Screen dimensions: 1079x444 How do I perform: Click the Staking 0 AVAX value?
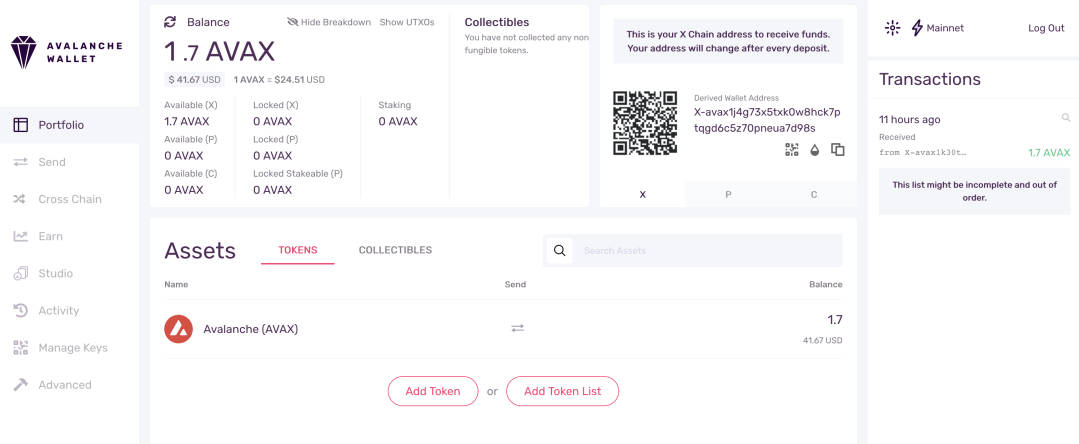click(398, 122)
